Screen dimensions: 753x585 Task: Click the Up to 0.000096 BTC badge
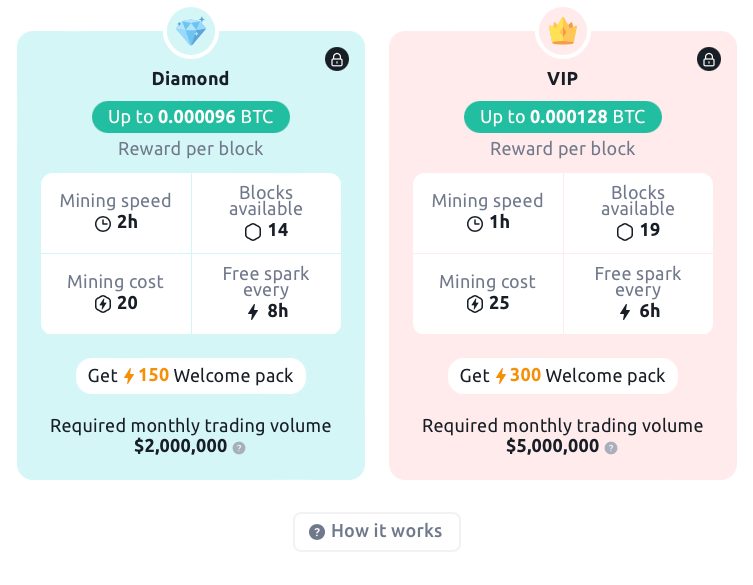pyautogui.click(x=191, y=117)
